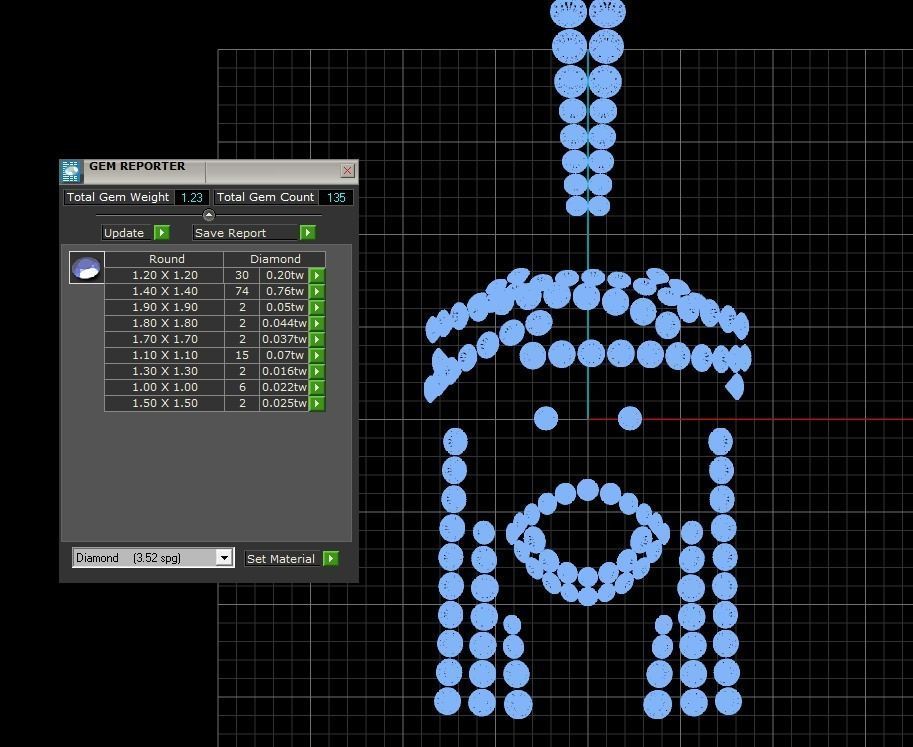913x747 pixels.
Task: Click the count cell showing 74
Action: click(242, 291)
